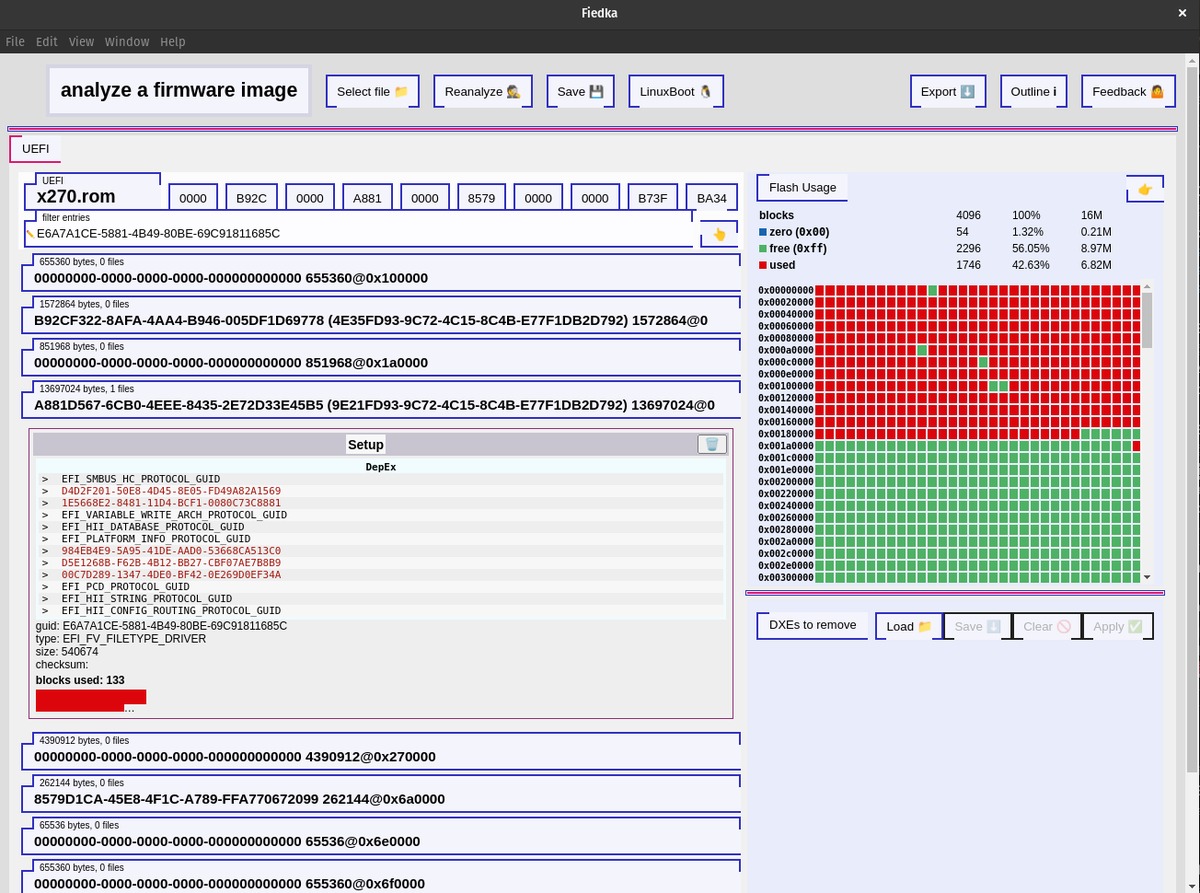Click the Flash Usage panel label
The width and height of the screenshot is (1200, 893).
pyautogui.click(x=802, y=187)
